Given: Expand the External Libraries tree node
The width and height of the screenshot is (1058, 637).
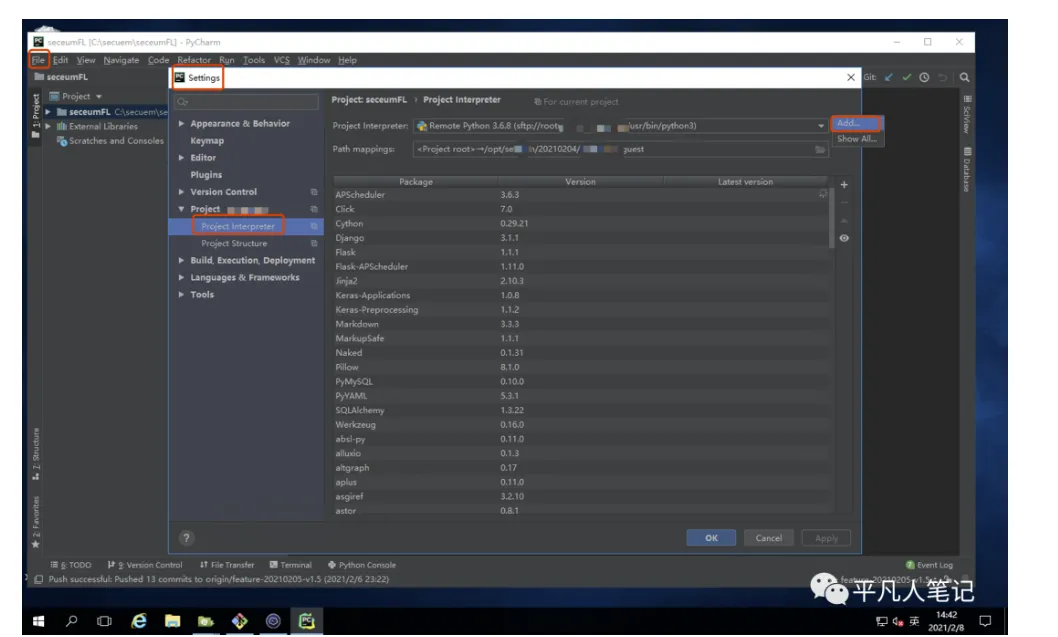Looking at the screenshot, I should point(48,126).
